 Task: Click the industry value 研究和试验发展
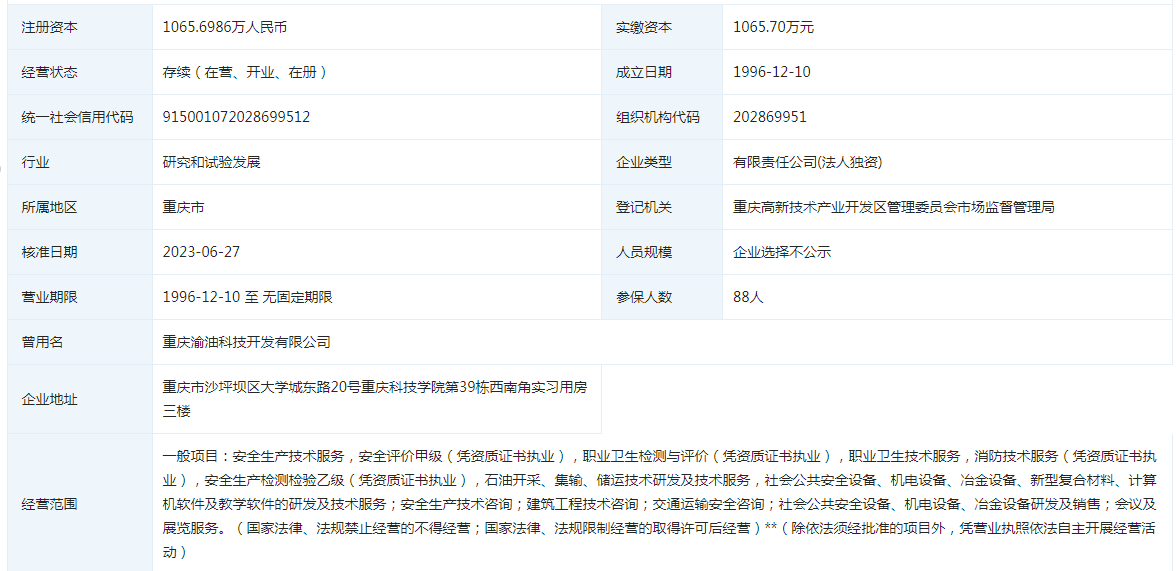click(x=211, y=162)
